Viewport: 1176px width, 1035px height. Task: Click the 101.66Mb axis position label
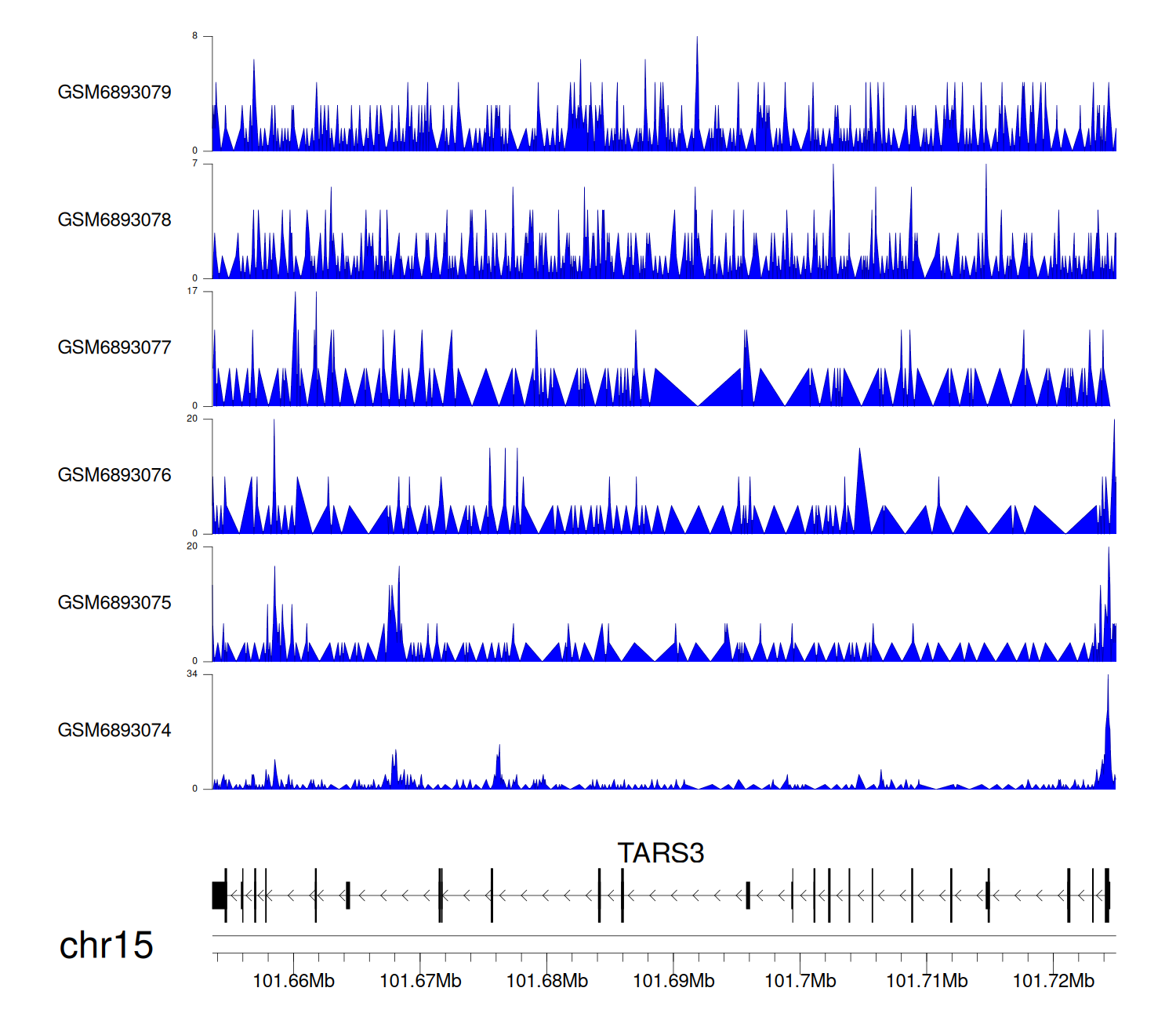293,982
